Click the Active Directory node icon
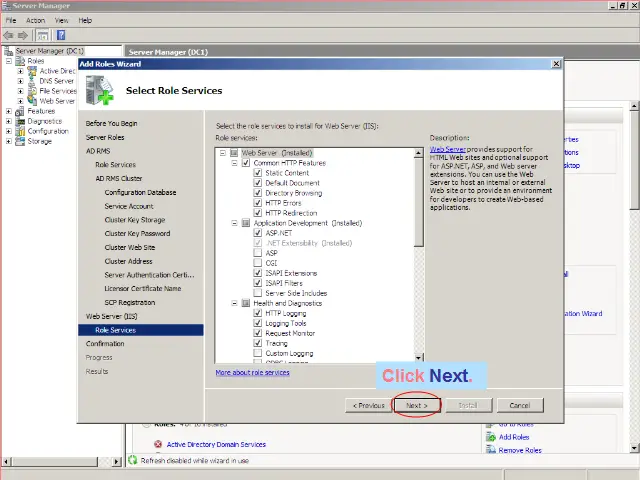This screenshot has height=480, width=640. click(x=32, y=71)
